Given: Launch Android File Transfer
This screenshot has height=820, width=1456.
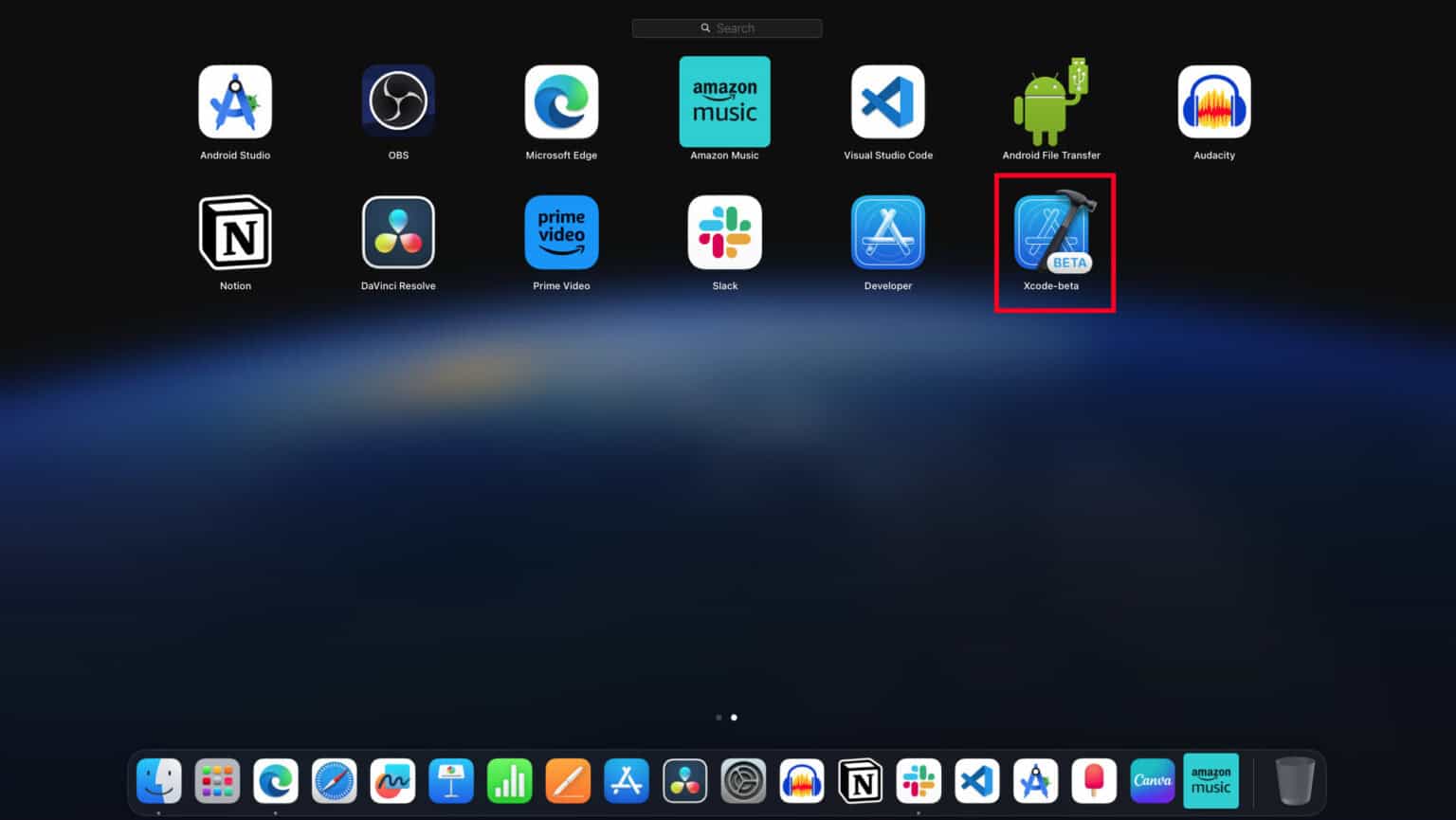Looking at the screenshot, I should pyautogui.click(x=1050, y=101).
